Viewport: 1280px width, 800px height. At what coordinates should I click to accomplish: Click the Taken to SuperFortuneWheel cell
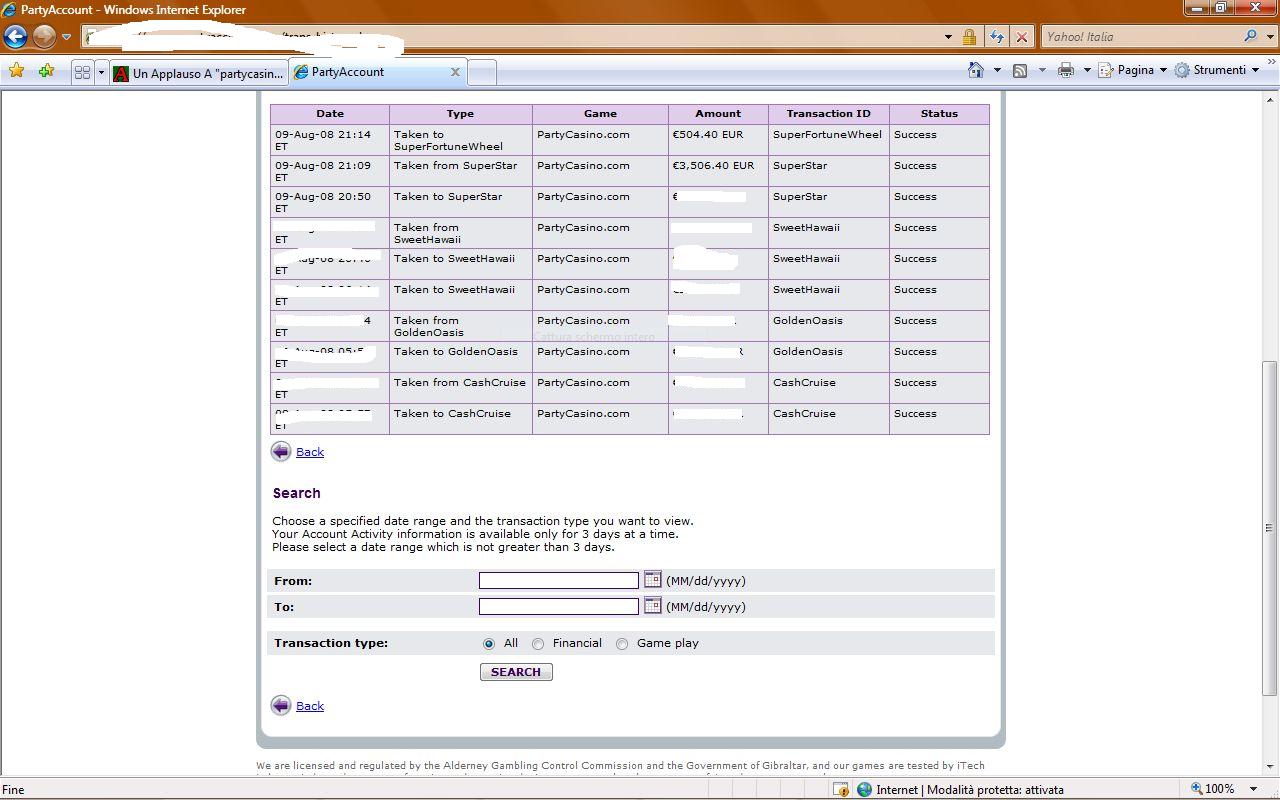point(460,140)
